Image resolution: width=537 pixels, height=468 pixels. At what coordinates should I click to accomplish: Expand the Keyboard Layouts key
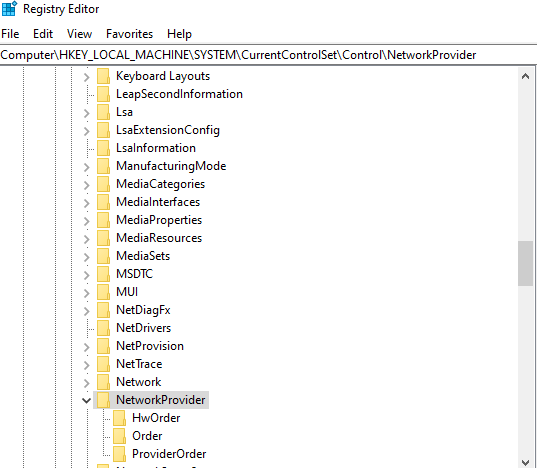(x=86, y=77)
